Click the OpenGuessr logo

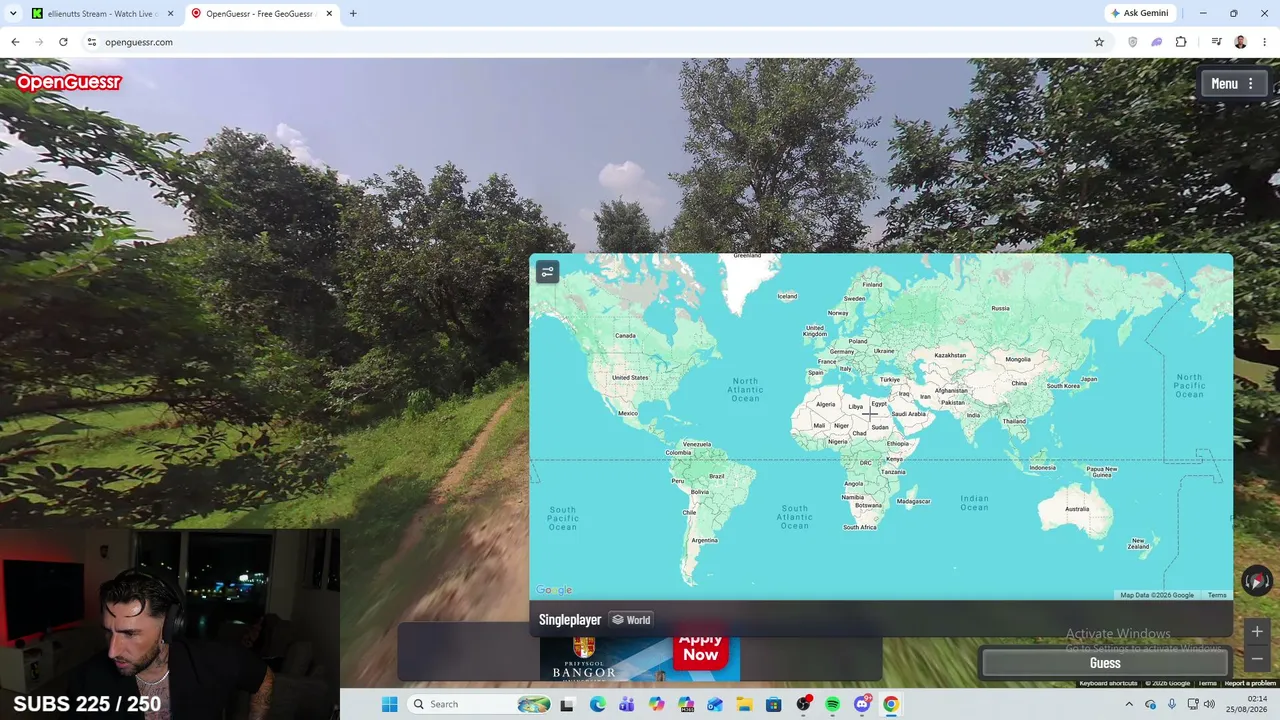pos(69,82)
